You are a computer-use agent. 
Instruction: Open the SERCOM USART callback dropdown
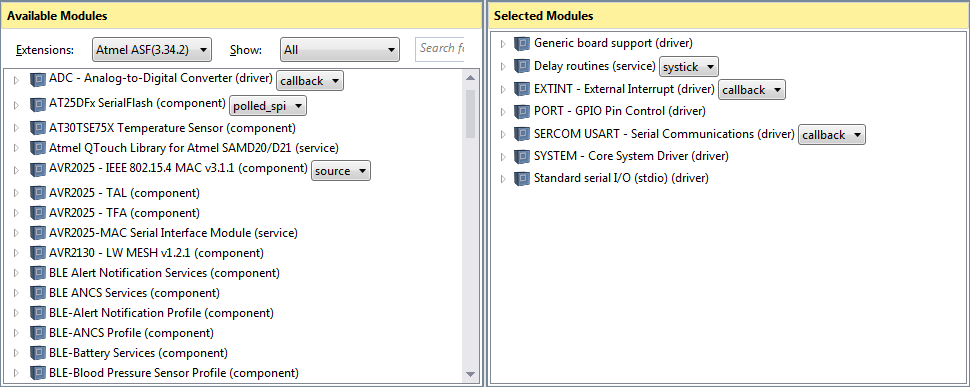click(831, 135)
